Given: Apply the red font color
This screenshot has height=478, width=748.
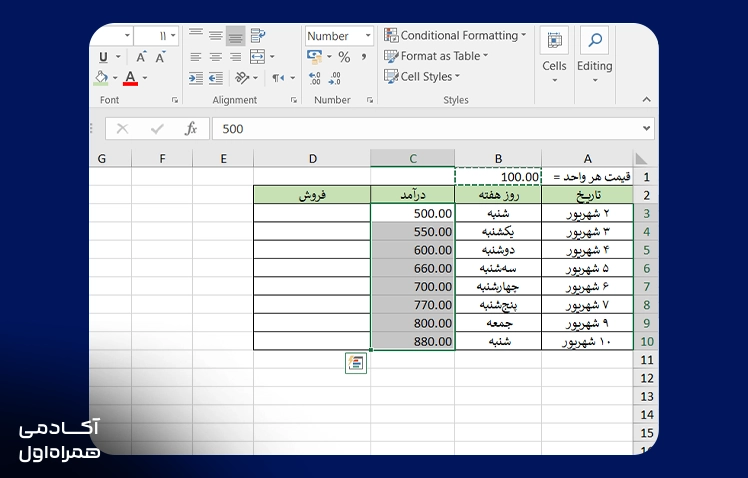Looking at the screenshot, I should tap(130, 78).
